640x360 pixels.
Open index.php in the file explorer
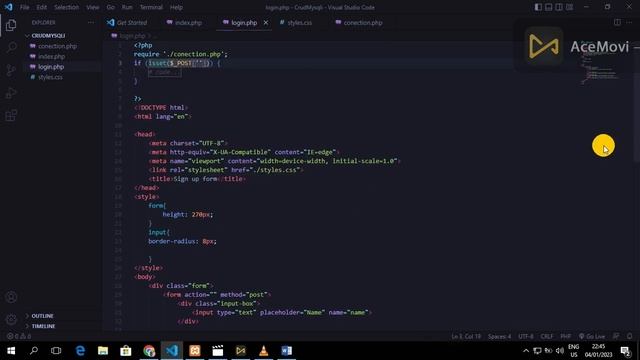[51, 56]
